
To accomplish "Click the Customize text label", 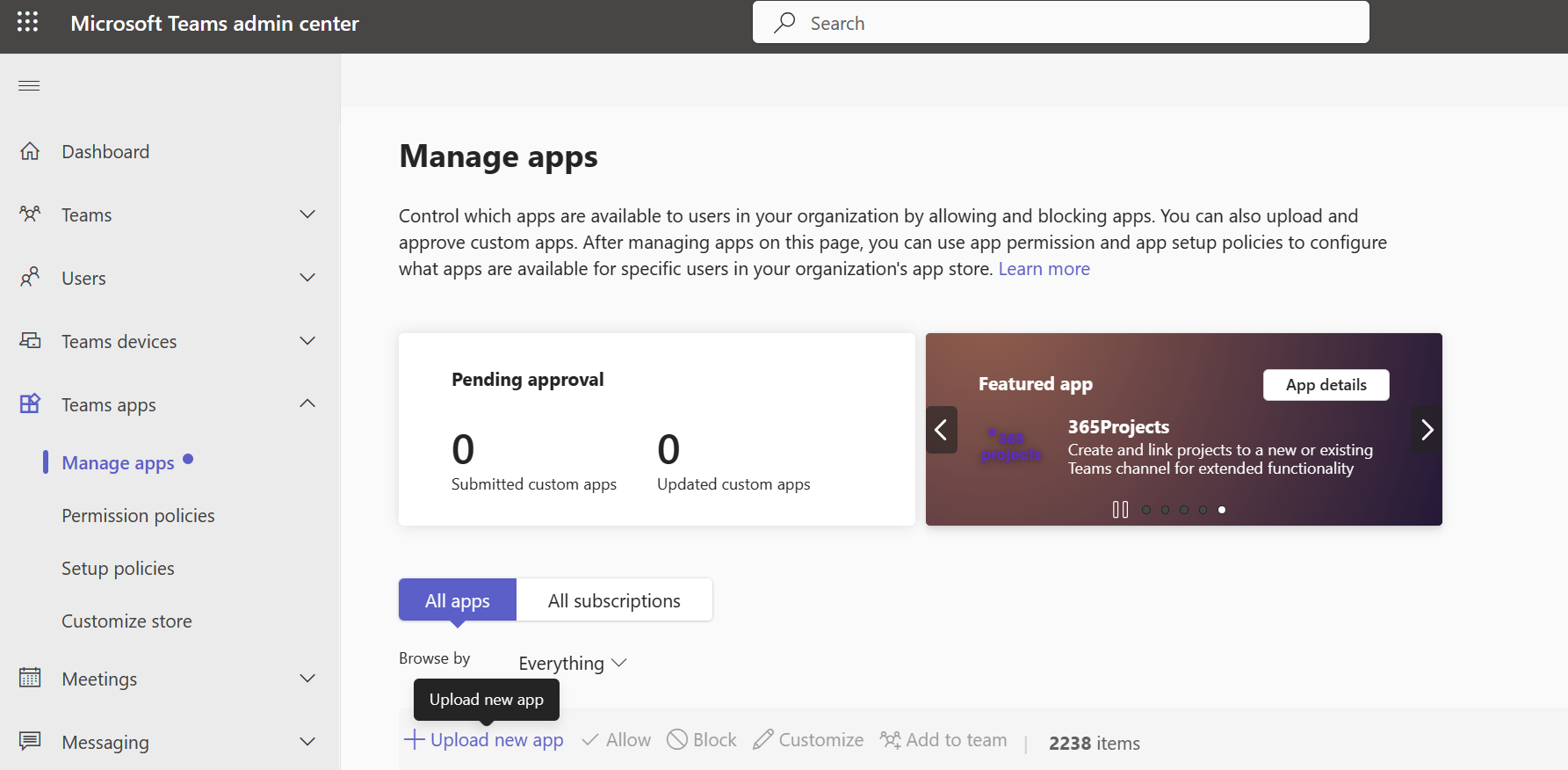I will 821,740.
